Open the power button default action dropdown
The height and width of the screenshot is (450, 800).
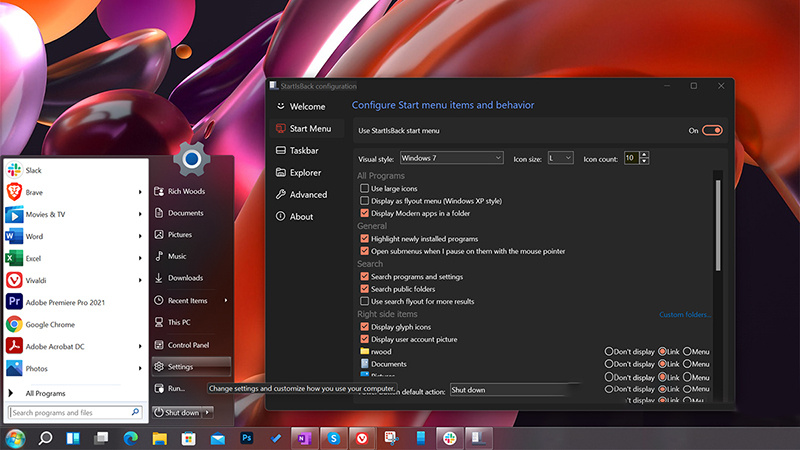[515, 390]
